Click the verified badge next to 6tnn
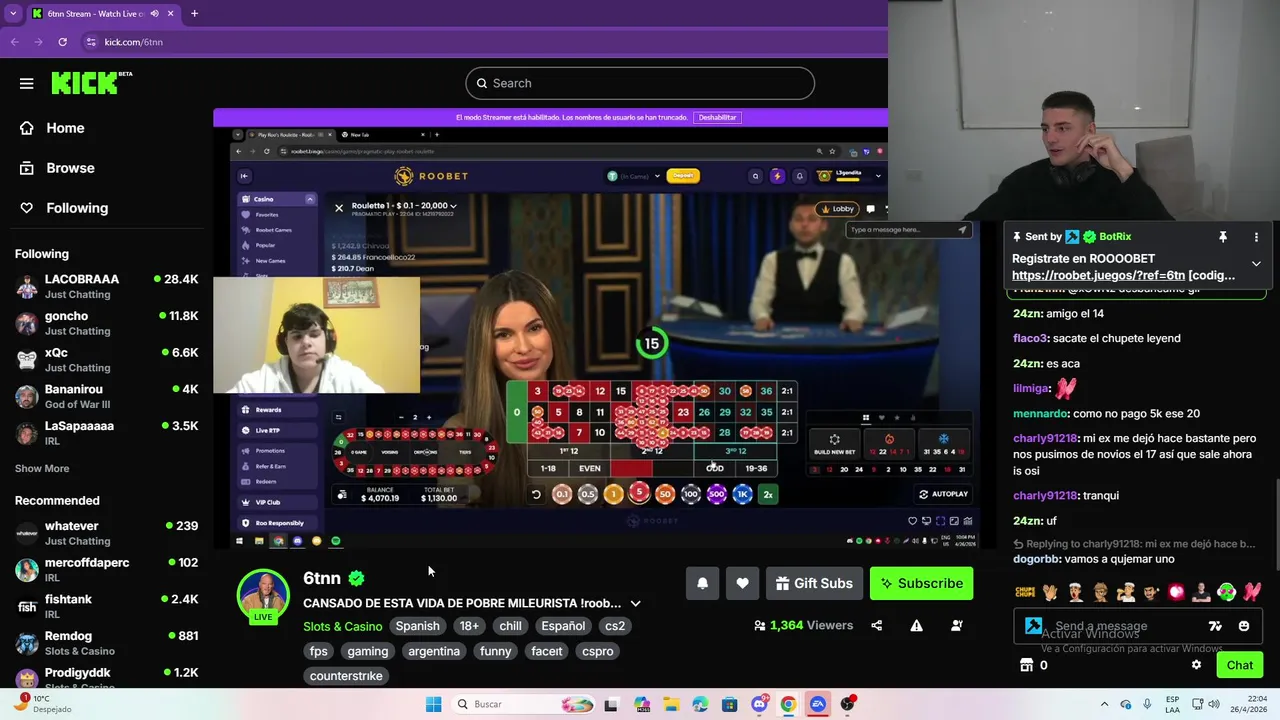Viewport: 1280px width, 720px height. [356, 578]
